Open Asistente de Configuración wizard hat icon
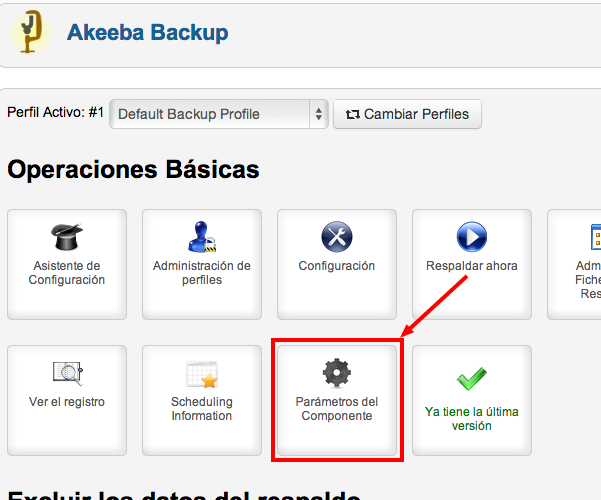The width and height of the screenshot is (601, 500). click(x=67, y=236)
